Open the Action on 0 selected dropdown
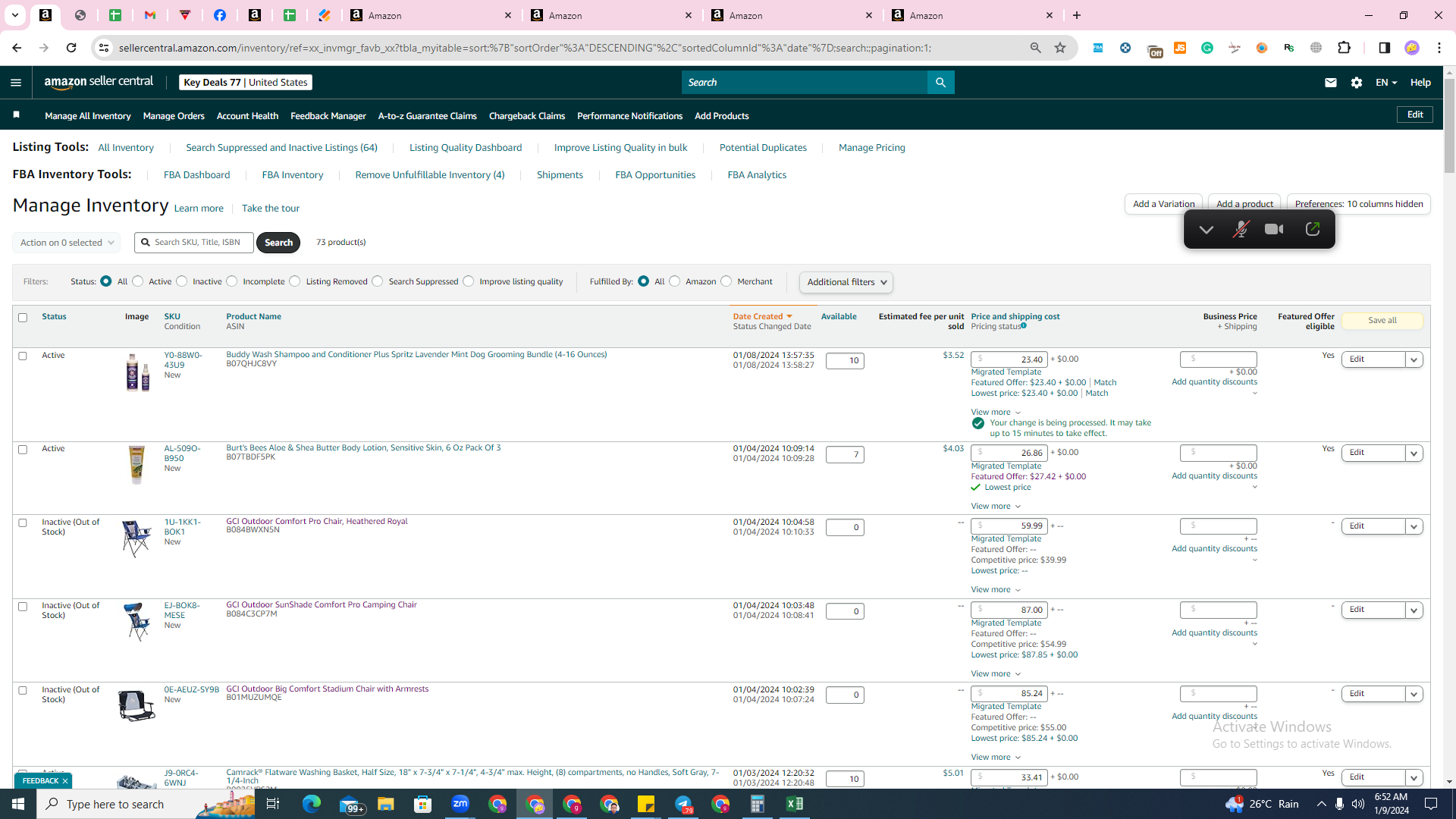The image size is (1456, 819). click(x=67, y=243)
